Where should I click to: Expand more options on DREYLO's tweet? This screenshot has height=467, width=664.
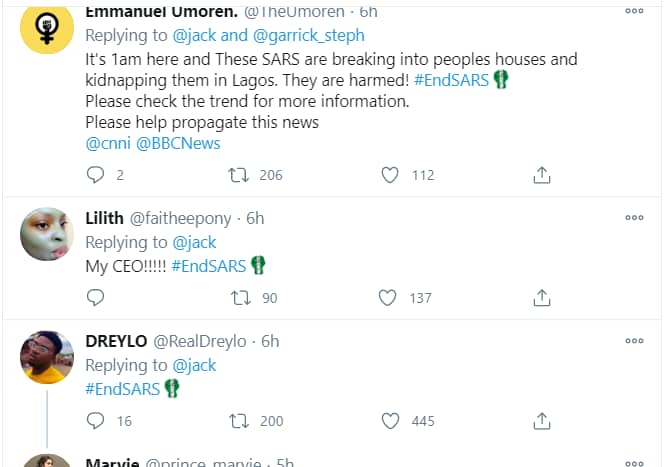[x=634, y=340]
